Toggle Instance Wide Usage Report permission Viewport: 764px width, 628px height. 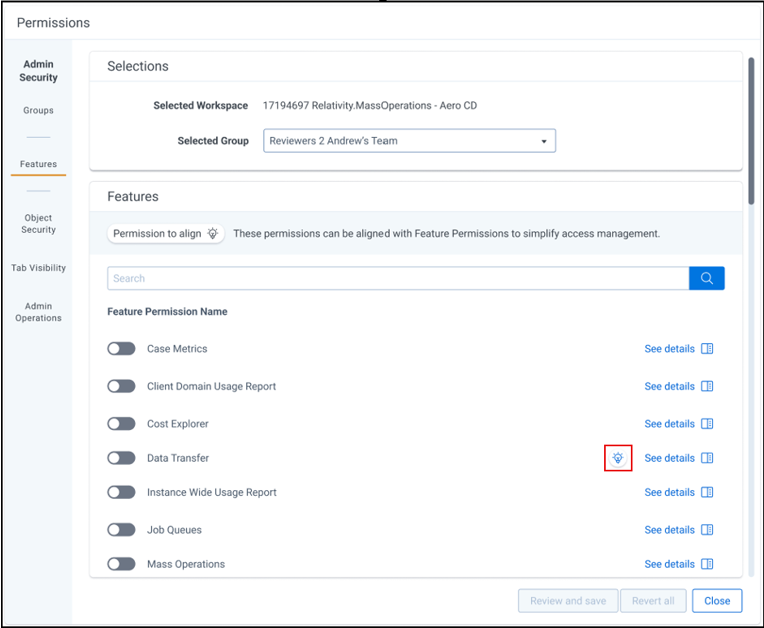coord(121,492)
